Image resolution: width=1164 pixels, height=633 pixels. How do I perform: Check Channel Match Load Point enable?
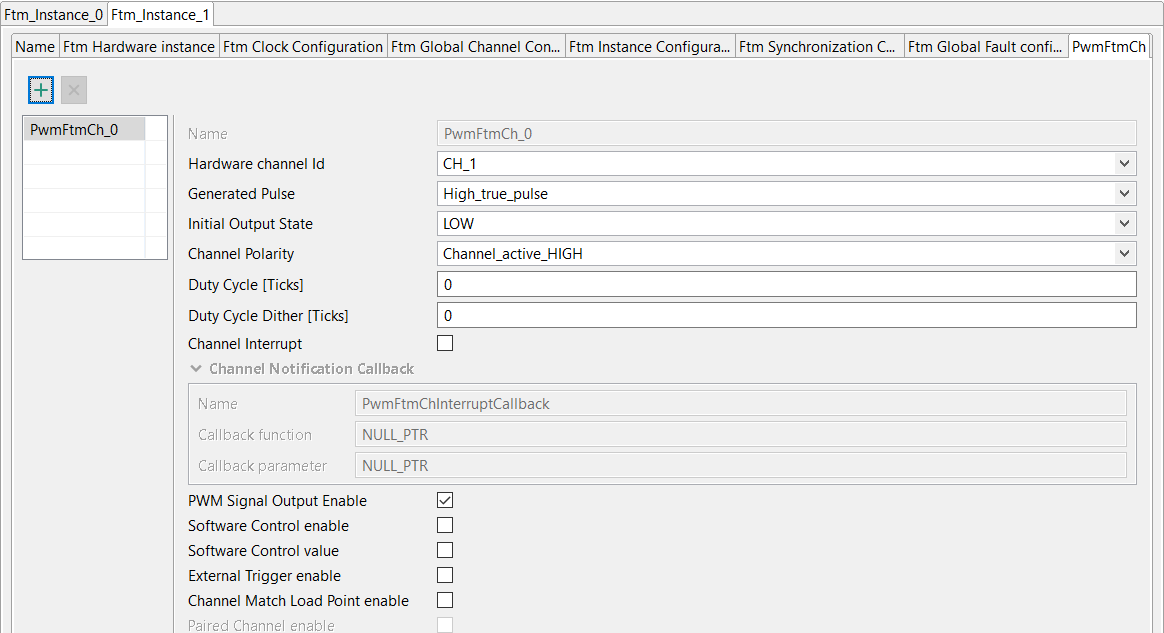click(444, 599)
